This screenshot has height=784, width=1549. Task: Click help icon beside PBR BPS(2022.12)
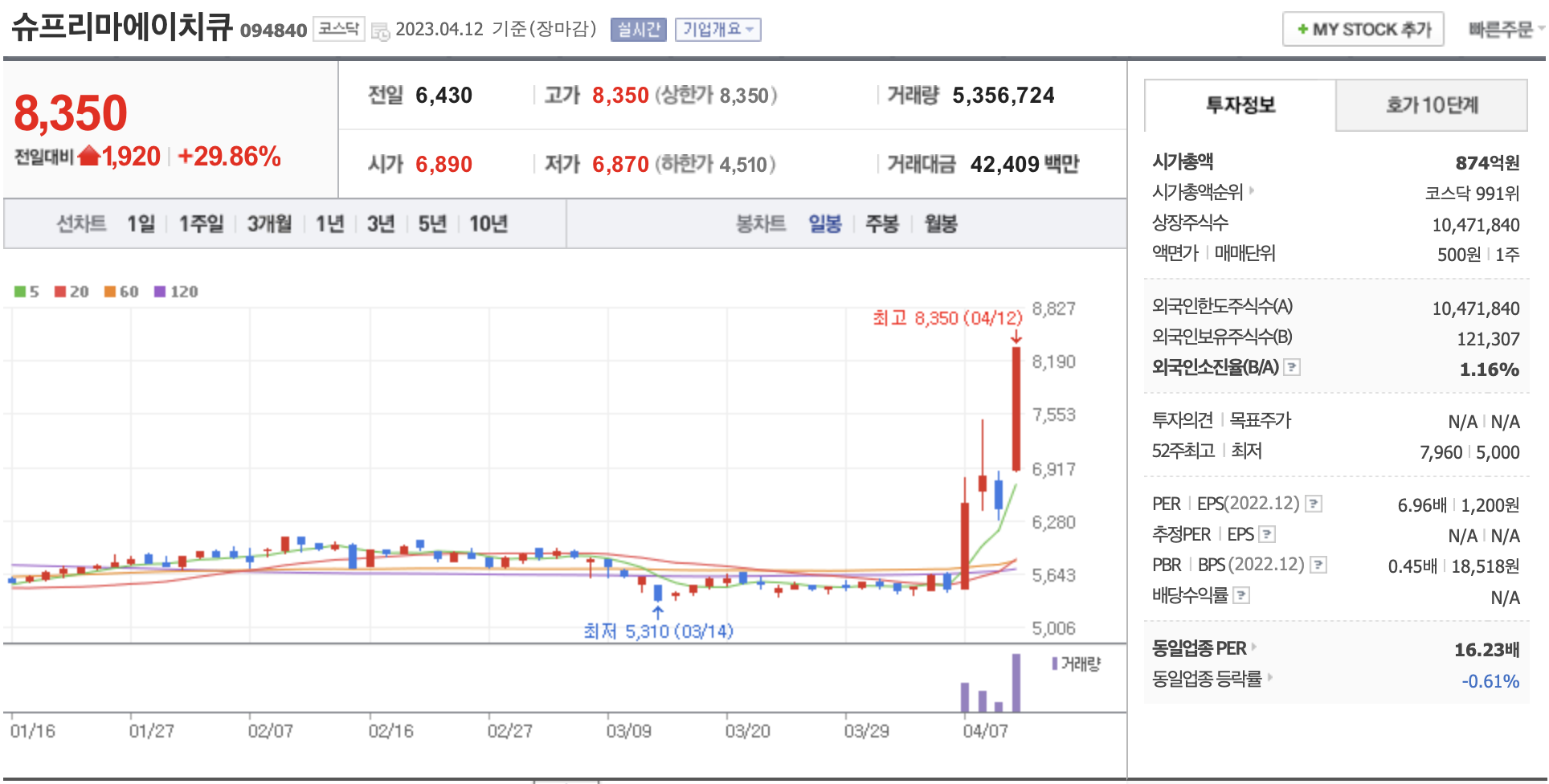click(x=1318, y=565)
